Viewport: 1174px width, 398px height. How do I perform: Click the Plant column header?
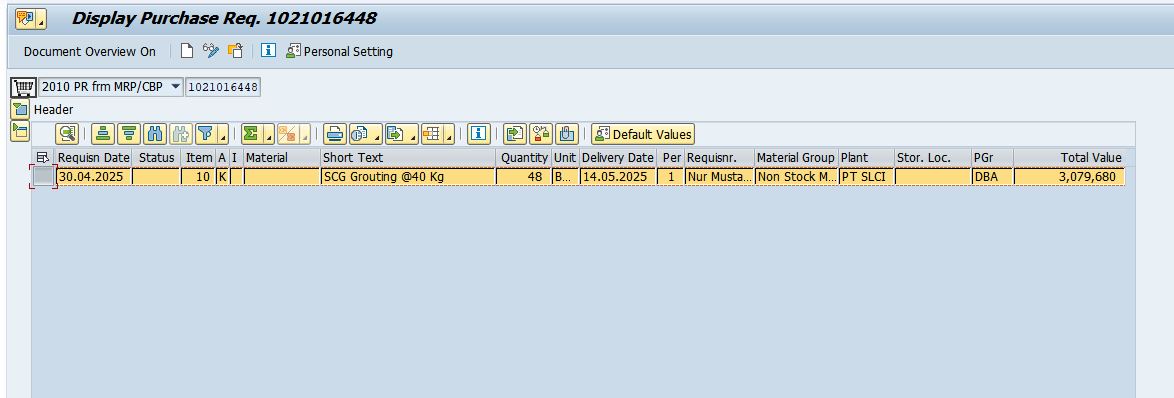(x=866, y=157)
